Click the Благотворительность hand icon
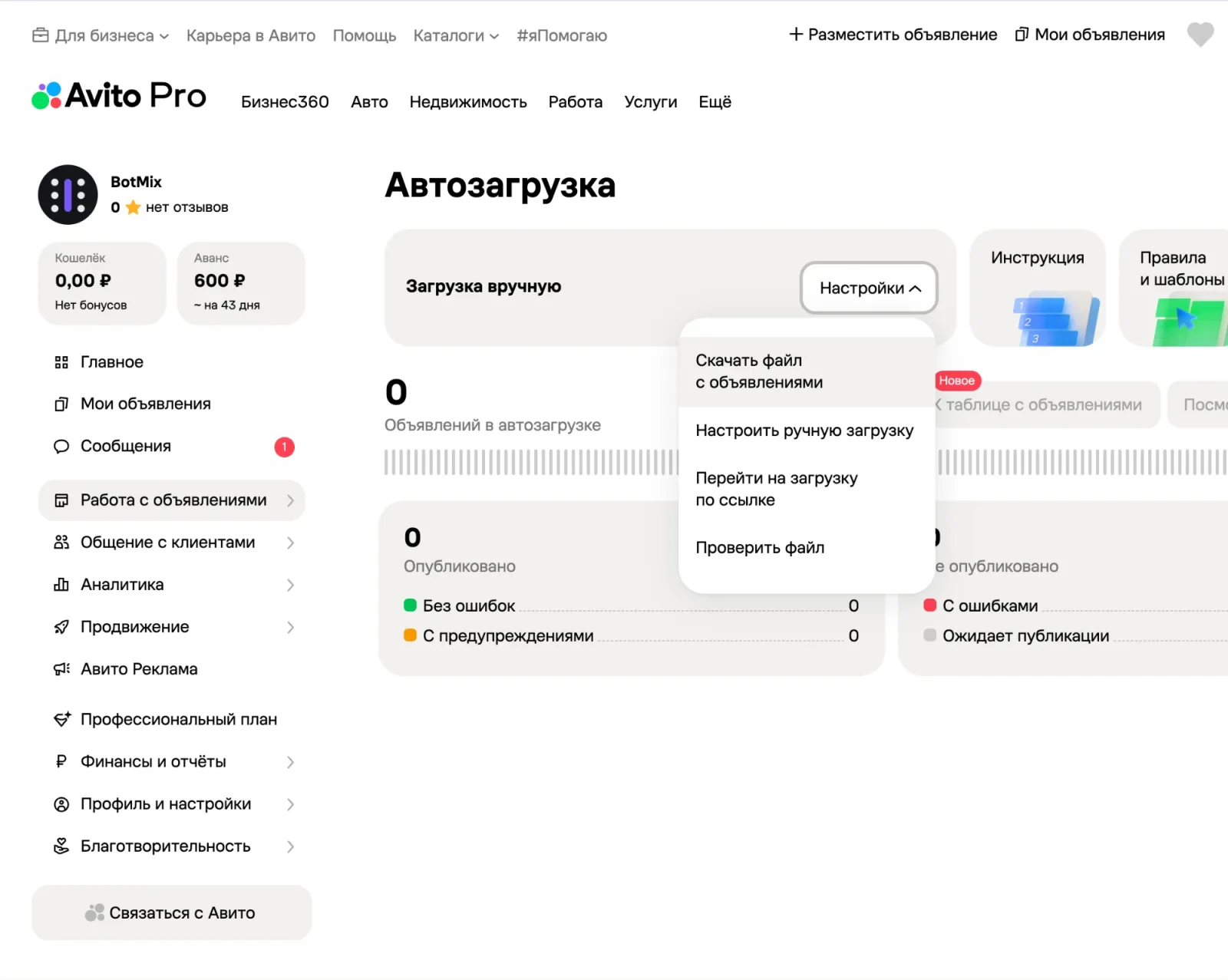Image resolution: width=1228 pixels, height=980 pixels. (61, 846)
